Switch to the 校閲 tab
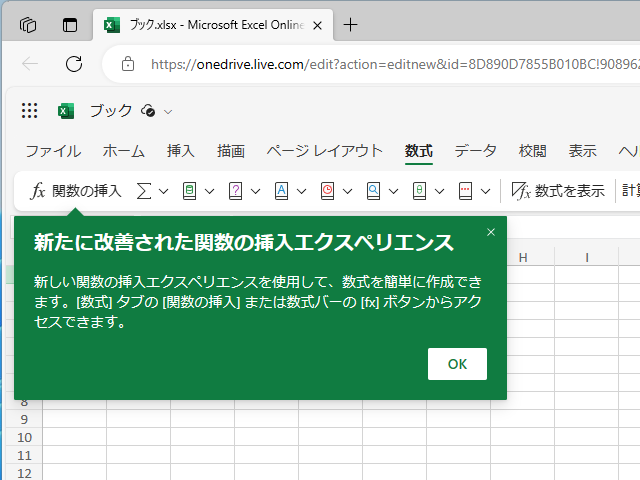640x480 pixels. point(532,151)
